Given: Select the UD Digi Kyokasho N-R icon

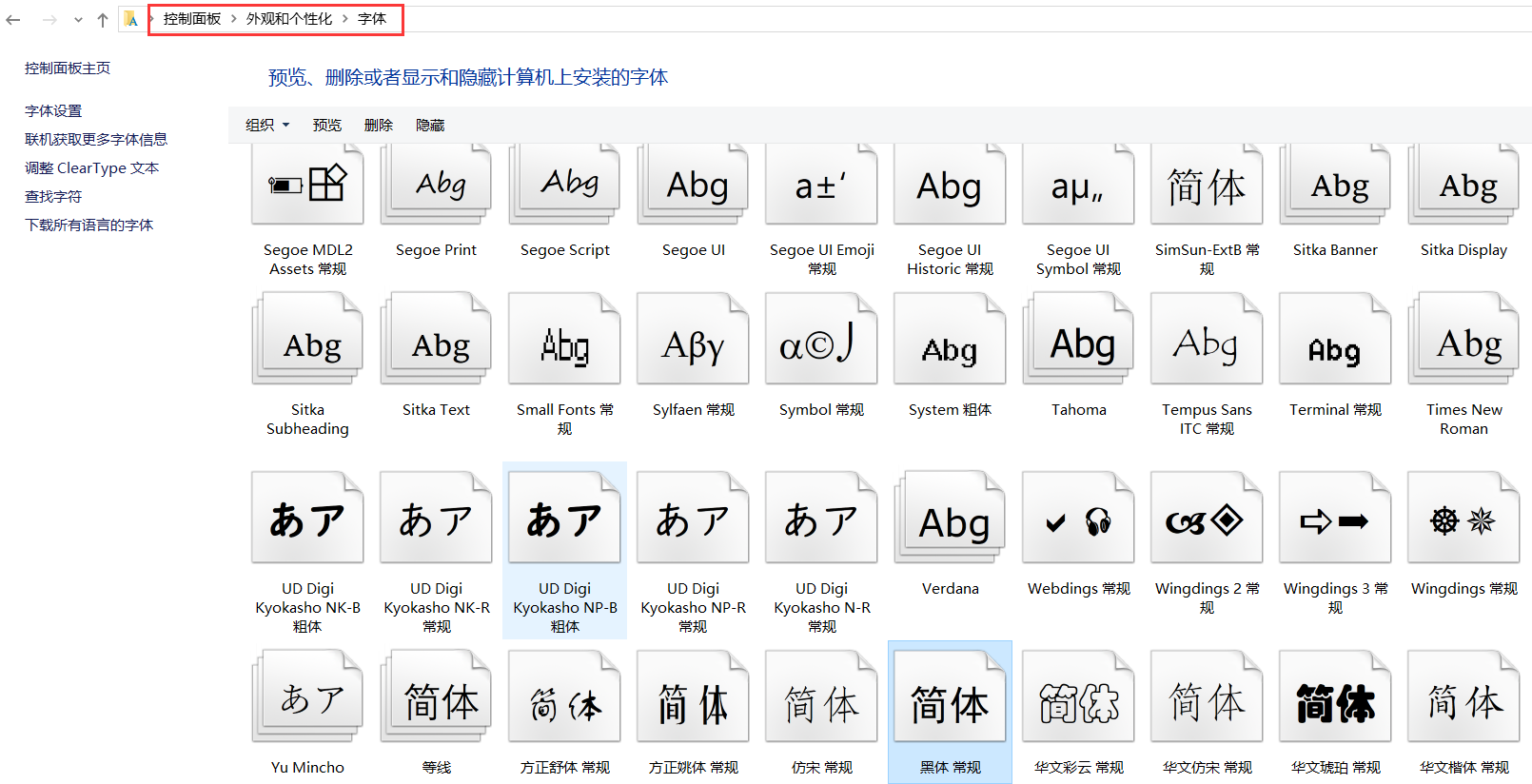Looking at the screenshot, I should tap(821, 518).
